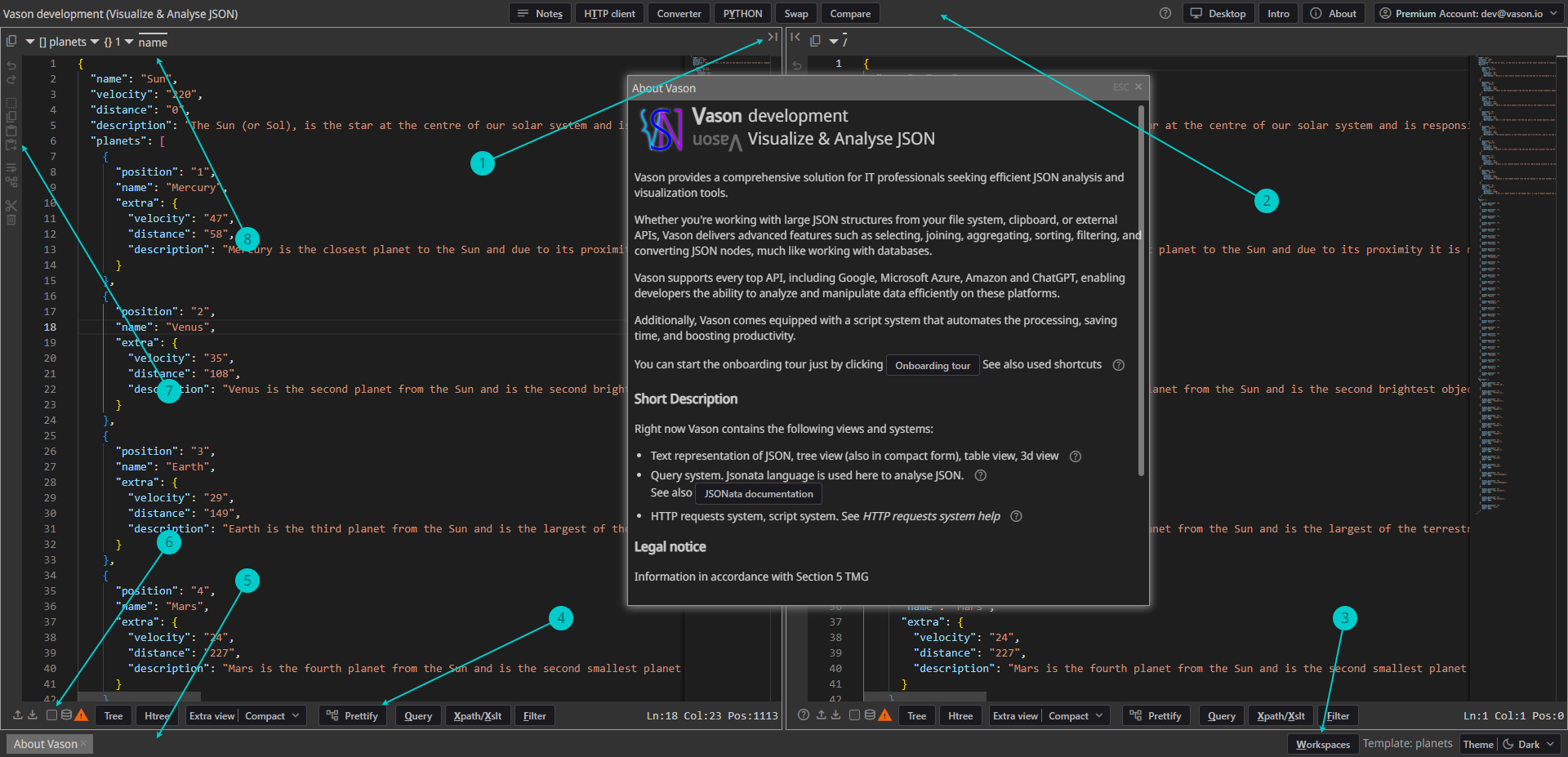Click the redo icon in left sidebar
The image size is (1568, 757).
[x=11, y=79]
